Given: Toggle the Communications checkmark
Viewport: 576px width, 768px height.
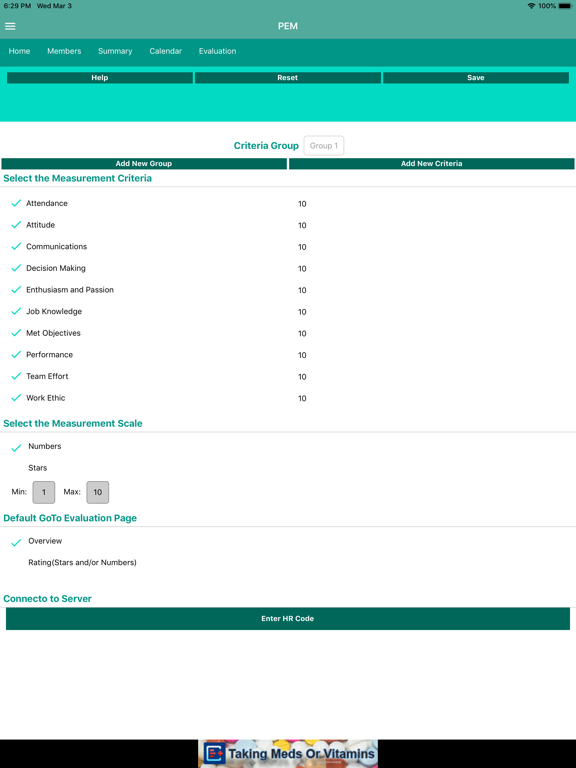Looking at the screenshot, I should click(16, 246).
